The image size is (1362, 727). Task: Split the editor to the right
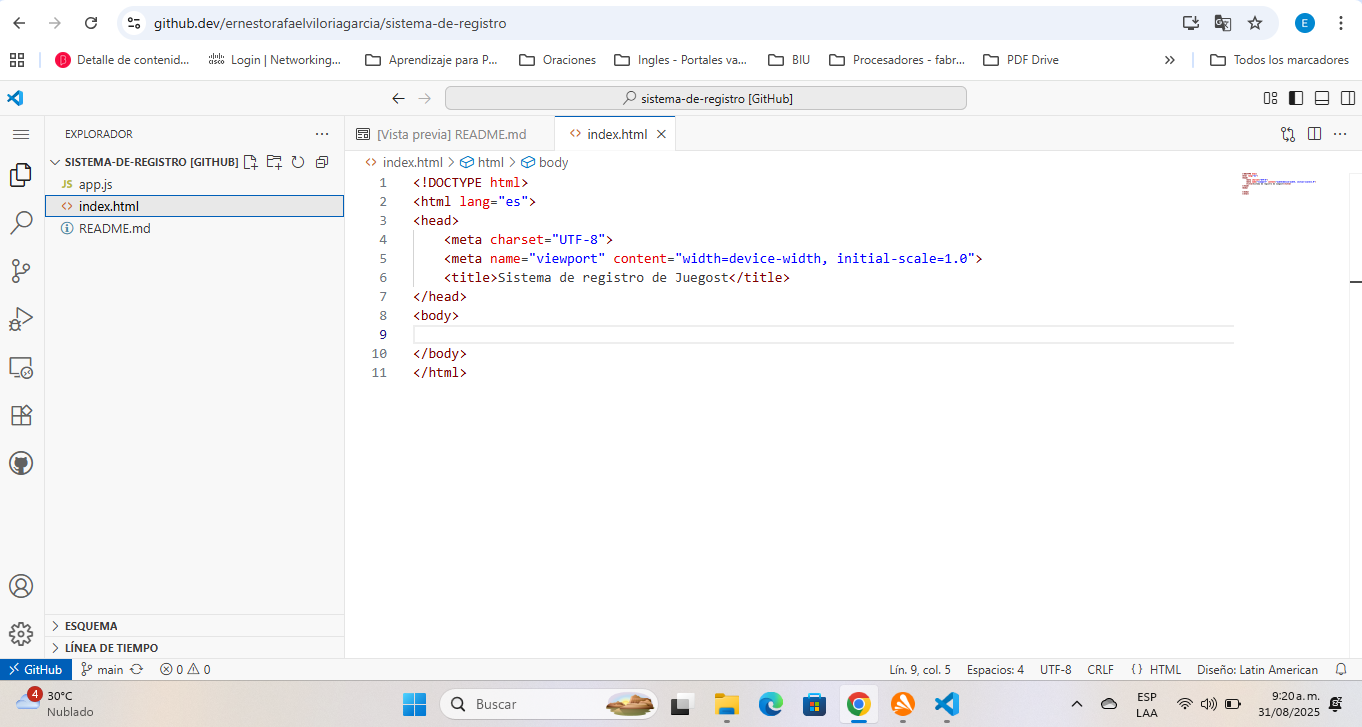[1314, 134]
